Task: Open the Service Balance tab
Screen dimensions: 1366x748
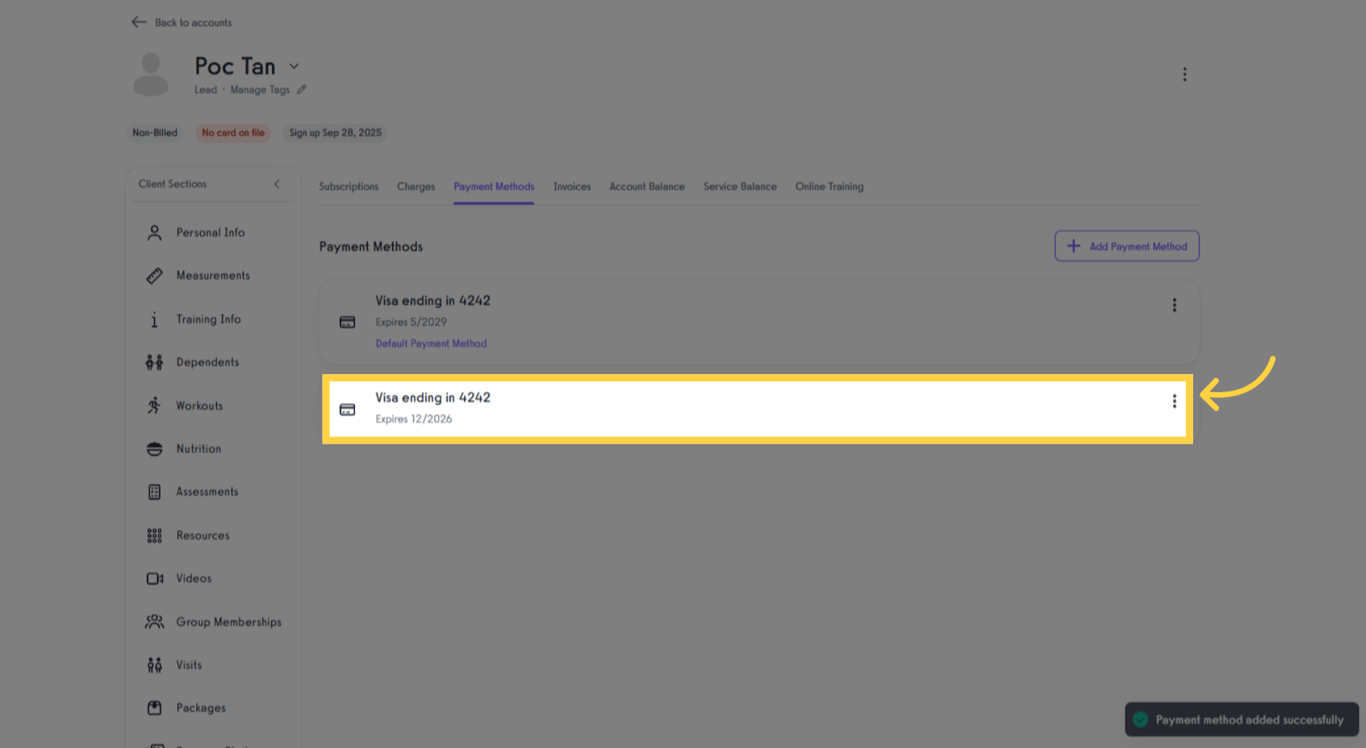Action: (740, 187)
